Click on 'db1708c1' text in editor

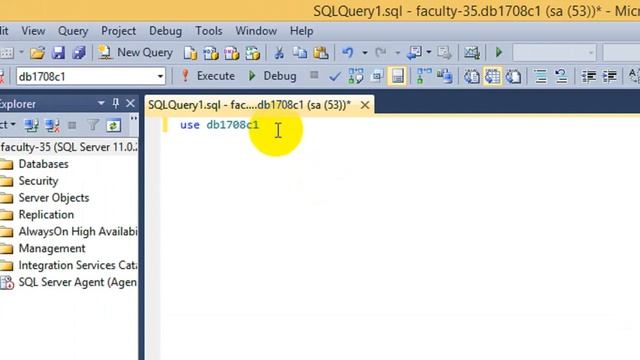click(x=232, y=125)
